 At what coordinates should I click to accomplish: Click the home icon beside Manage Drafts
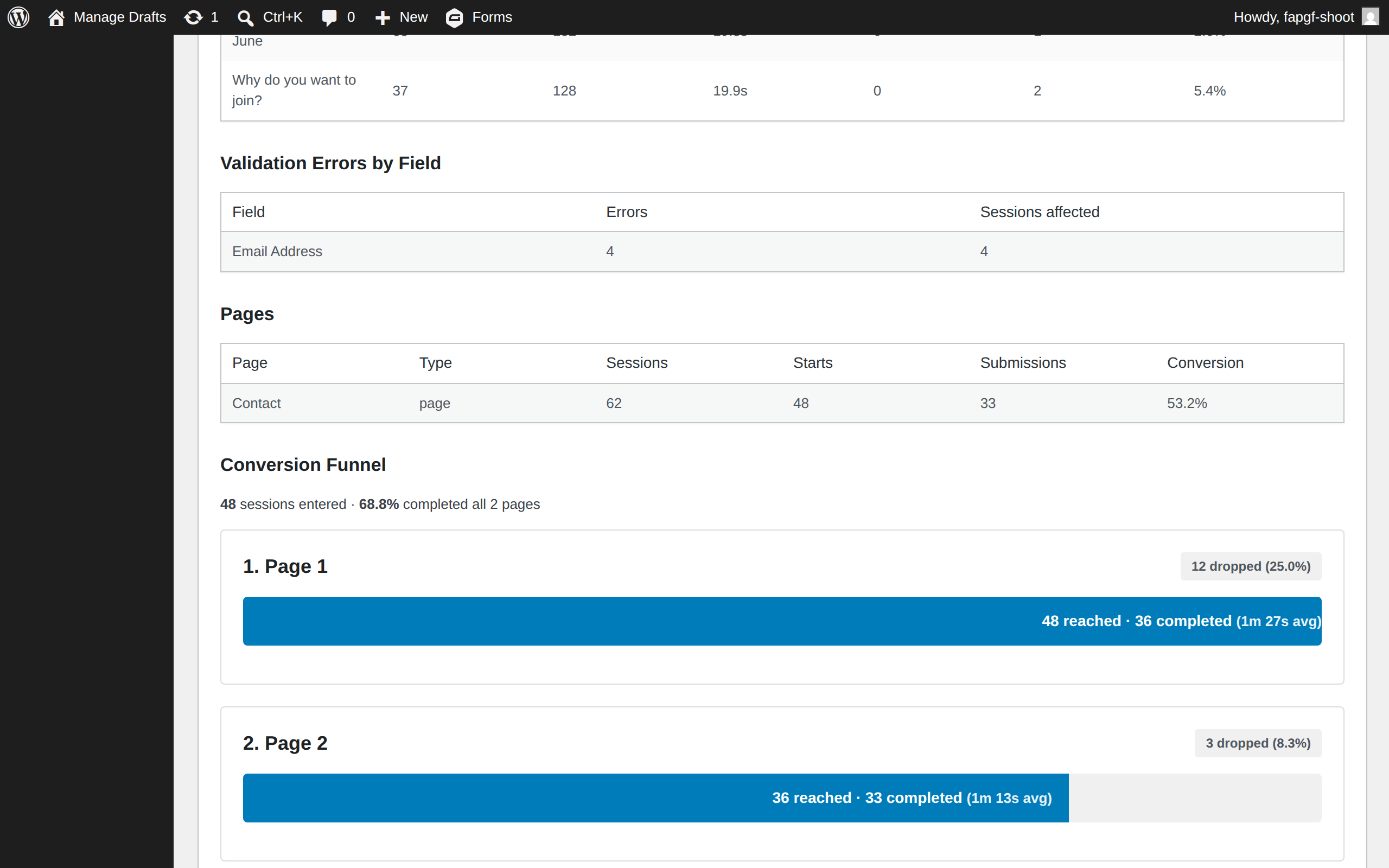tap(56, 17)
